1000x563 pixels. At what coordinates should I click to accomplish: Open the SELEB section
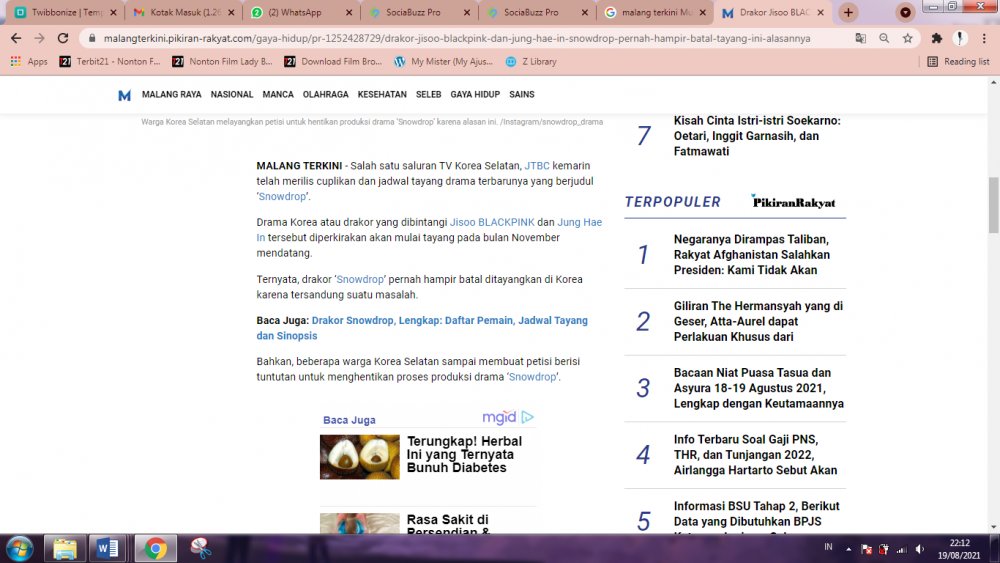429,94
